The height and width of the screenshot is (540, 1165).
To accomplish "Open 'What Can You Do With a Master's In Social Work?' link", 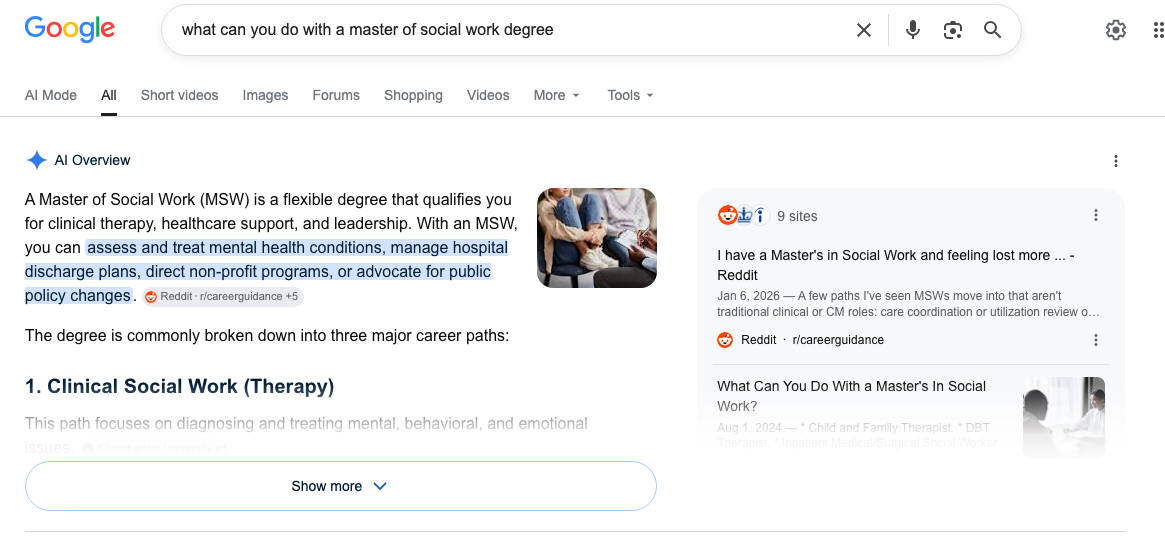I will pos(851,396).
